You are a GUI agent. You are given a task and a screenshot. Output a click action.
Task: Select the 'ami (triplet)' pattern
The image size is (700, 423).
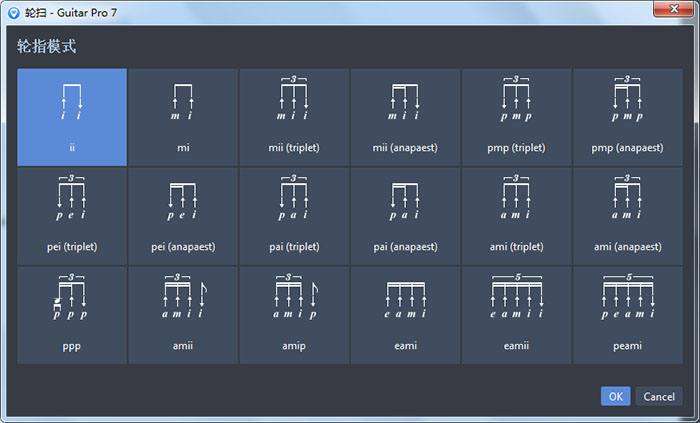pos(516,215)
